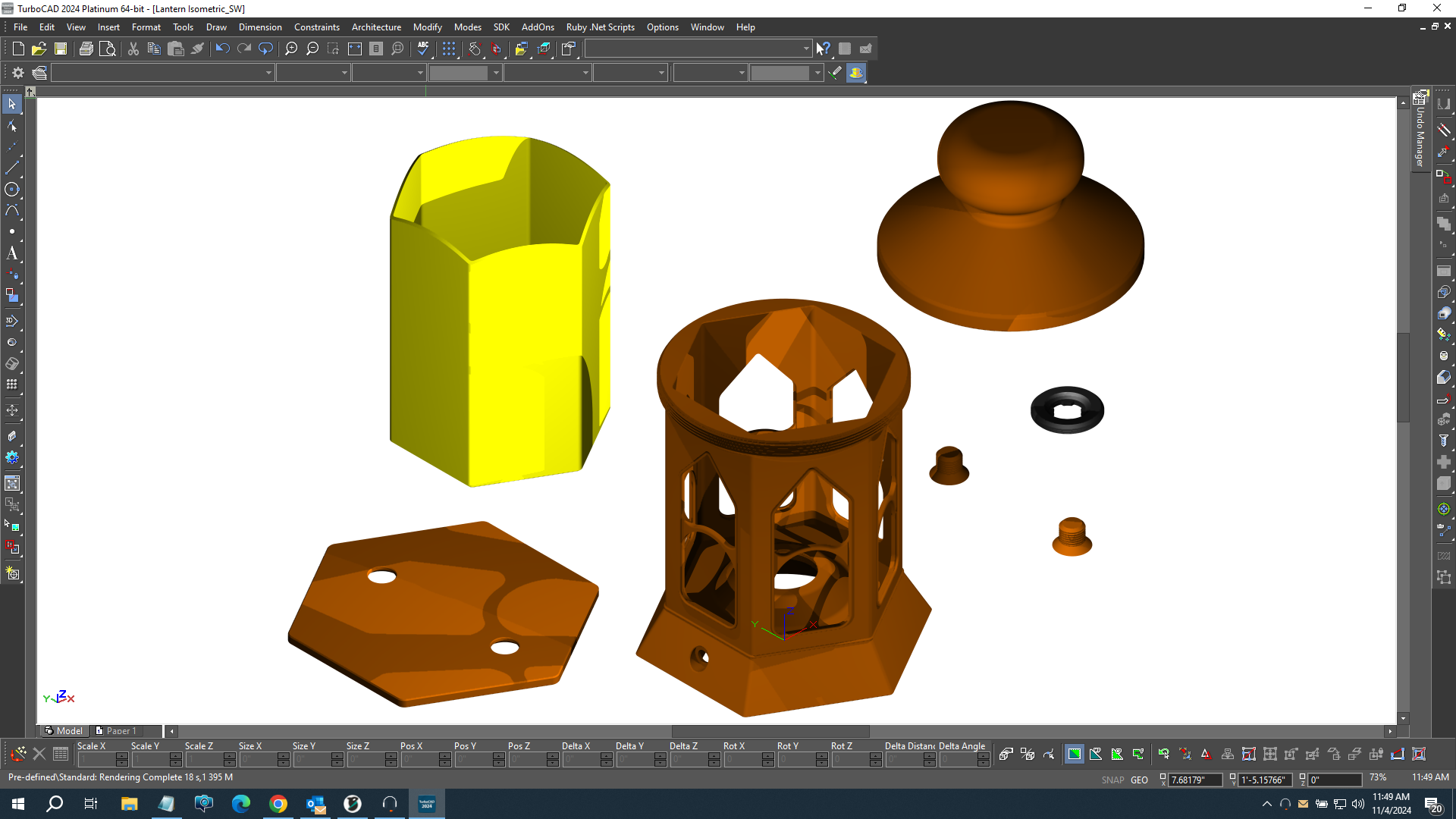Click the horizontal scrollbar thumb
Image resolution: width=1456 pixels, height=819 pixels.
click(770, 732)
